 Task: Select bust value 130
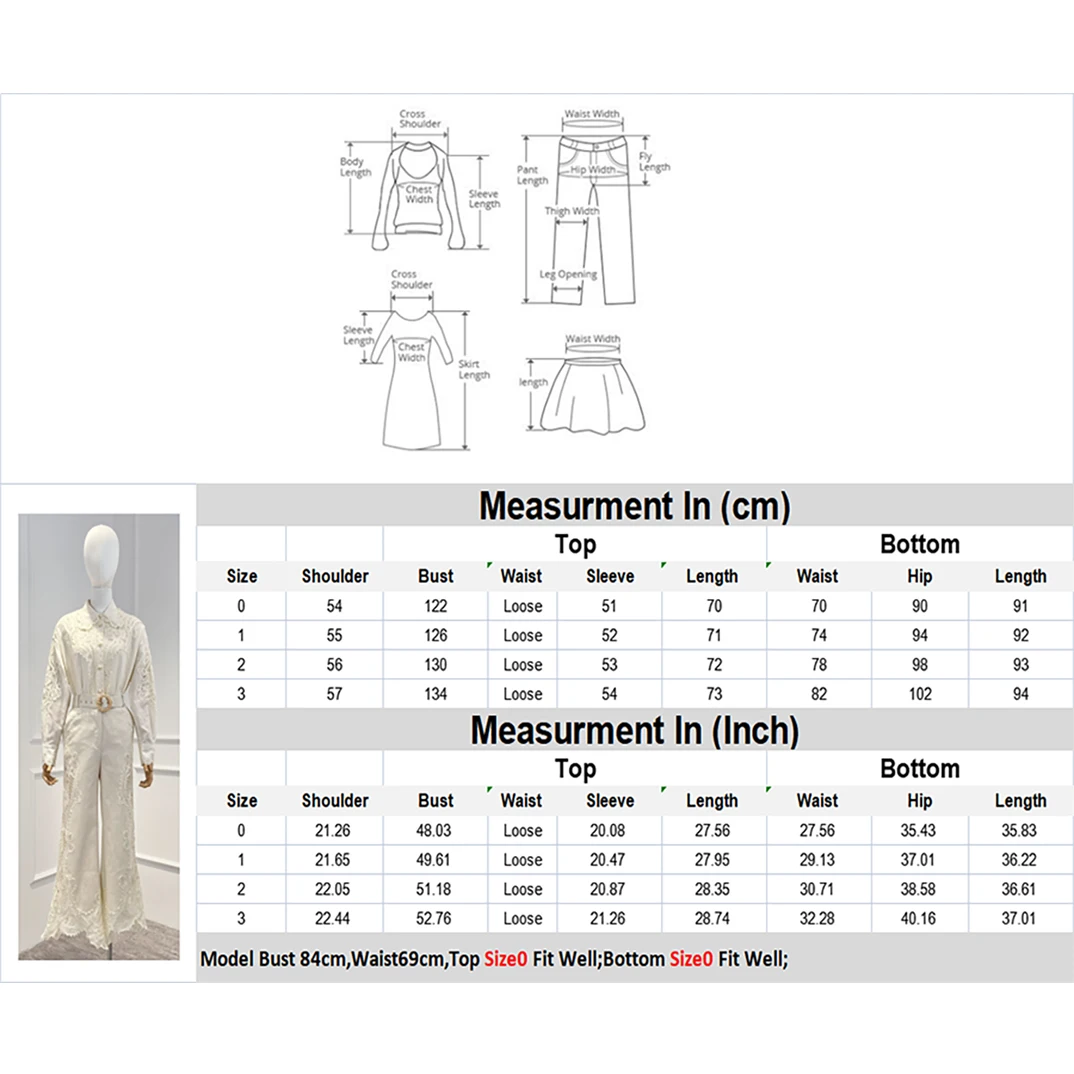click(x=436, y=665)
